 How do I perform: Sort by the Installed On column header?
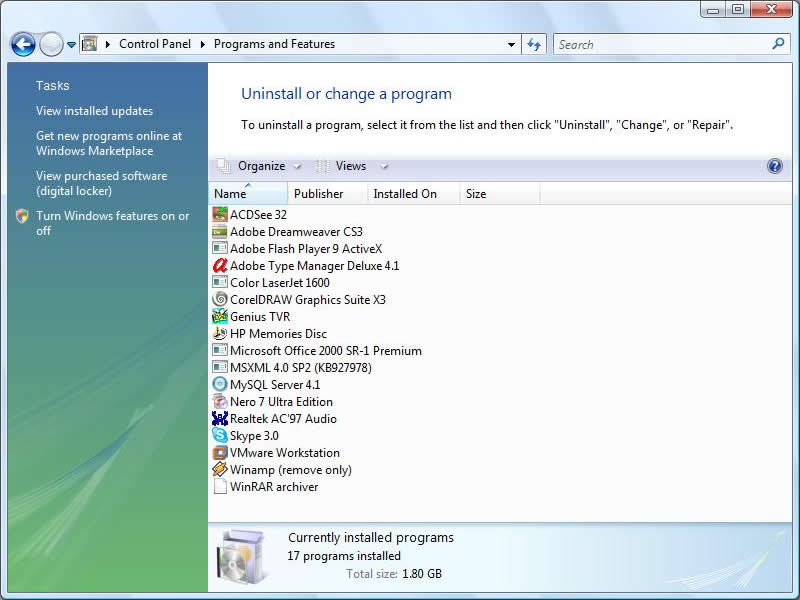[414, 194]
